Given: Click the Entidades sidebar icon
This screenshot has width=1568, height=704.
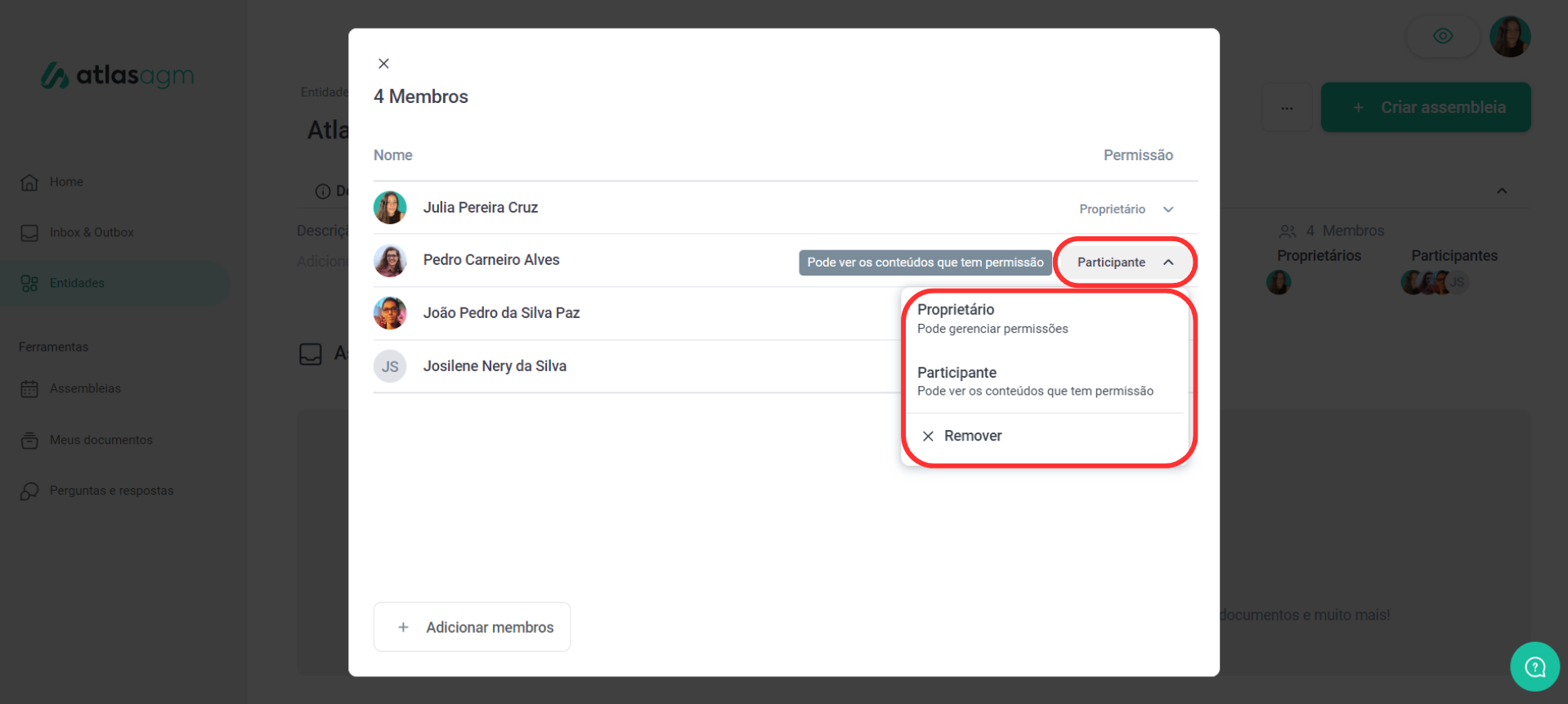Looking at the screenshot, I should [x=29, y=284].
